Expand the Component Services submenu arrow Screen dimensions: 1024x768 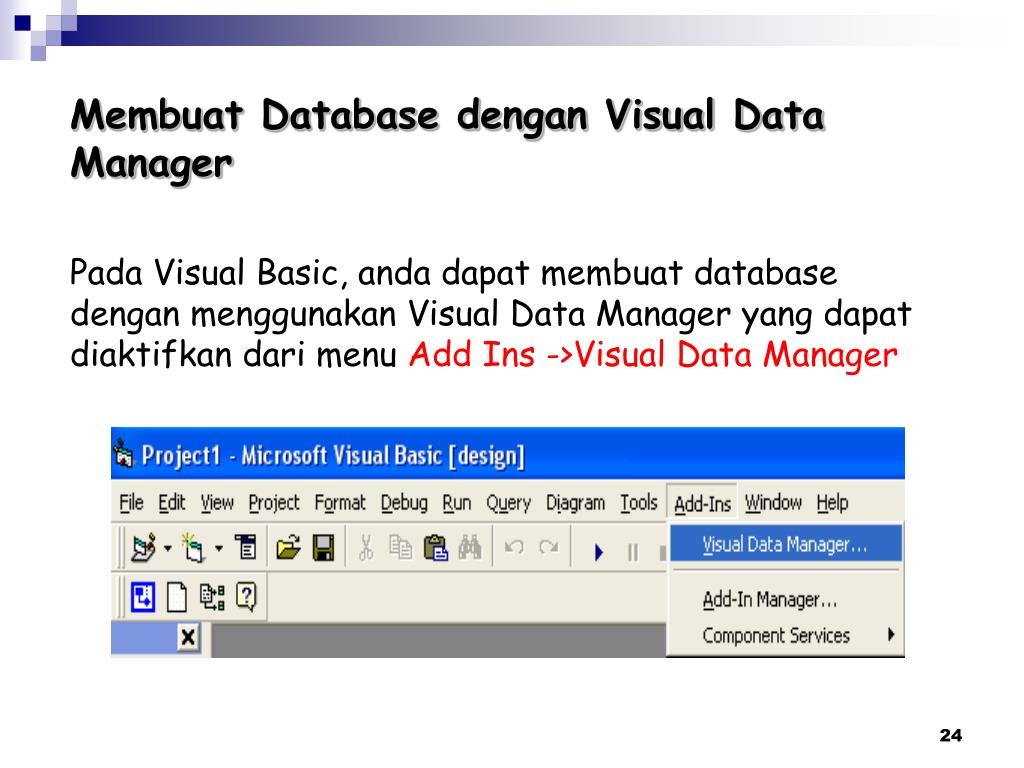891,634
